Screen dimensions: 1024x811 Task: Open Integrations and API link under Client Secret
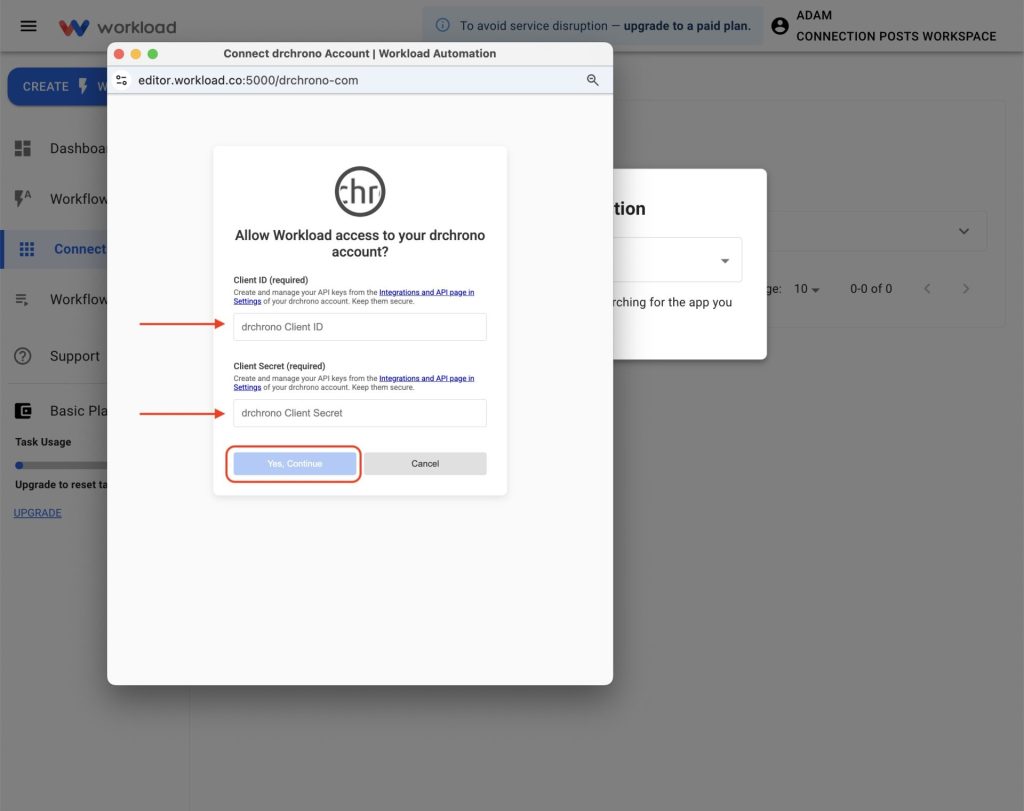[426, 378]
